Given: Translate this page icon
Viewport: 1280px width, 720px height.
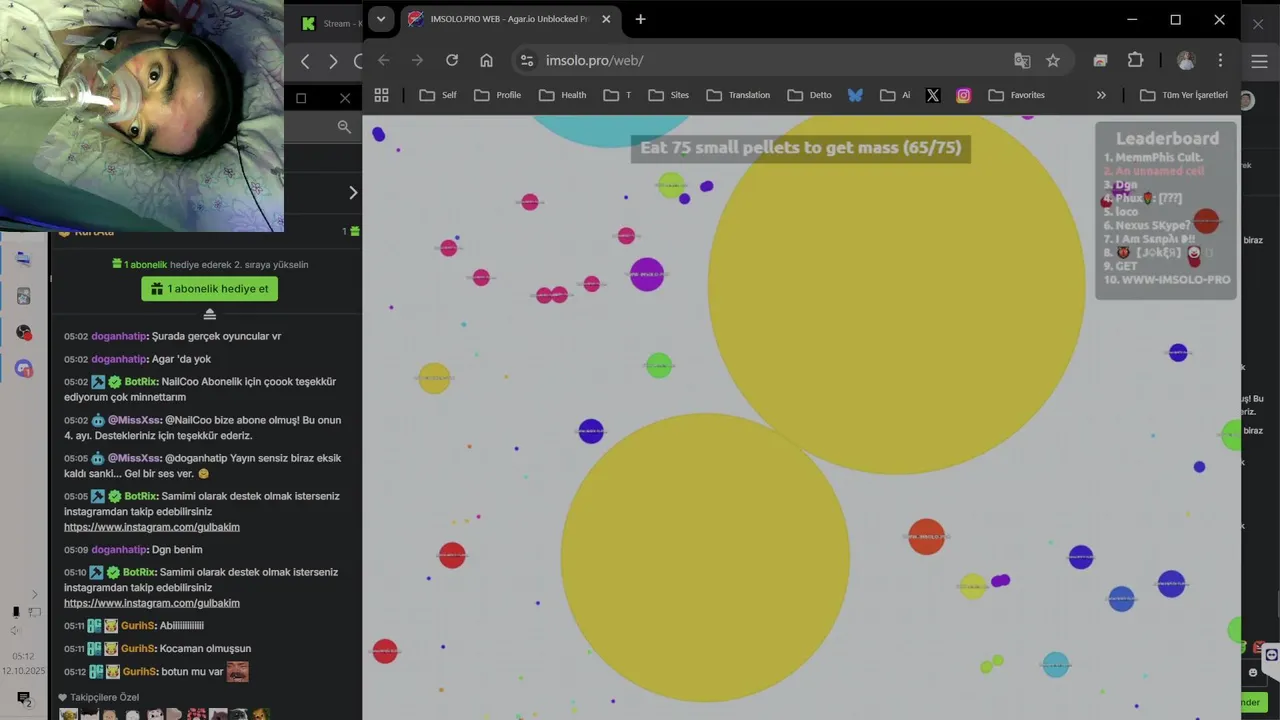Looking at the screenshot, I should point(1022,60).
